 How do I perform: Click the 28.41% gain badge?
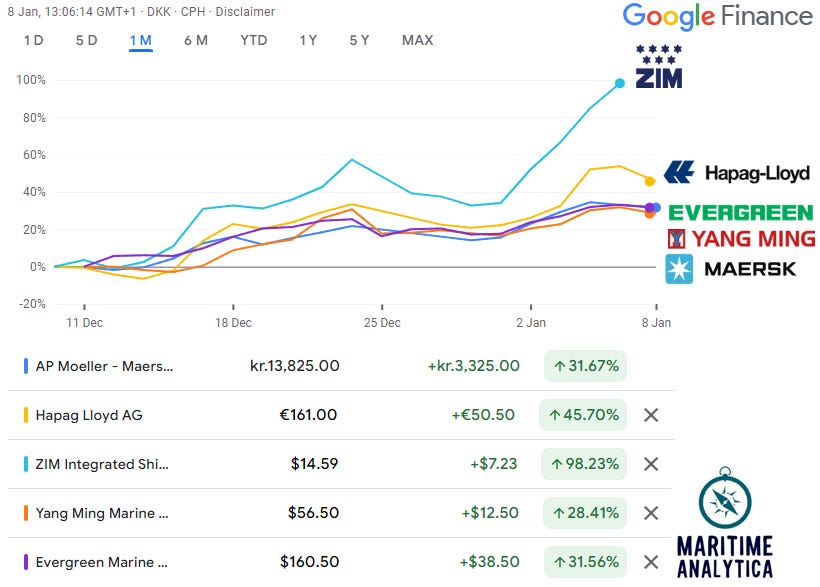(x=585, y=513)
